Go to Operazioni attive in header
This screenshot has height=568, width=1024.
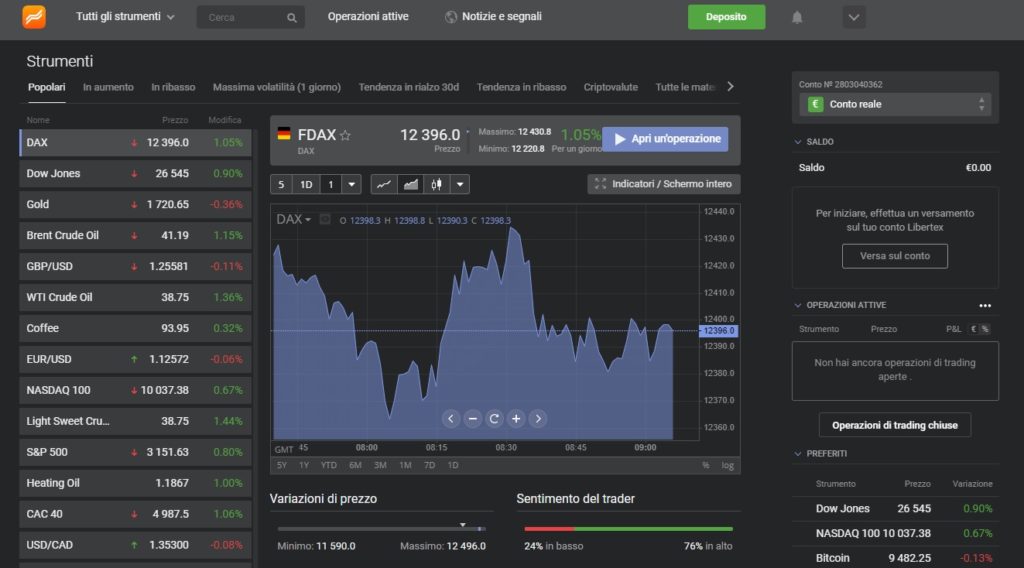click(368, 16)
